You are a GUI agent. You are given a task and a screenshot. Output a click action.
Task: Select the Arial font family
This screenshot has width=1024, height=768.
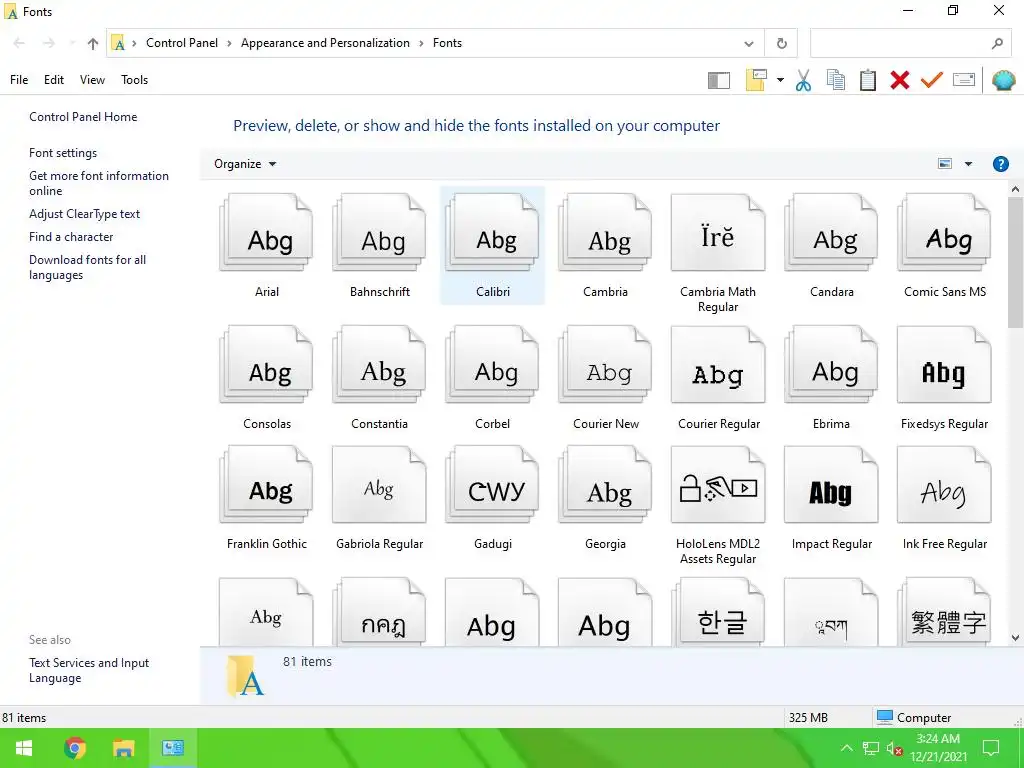[266, 246]
